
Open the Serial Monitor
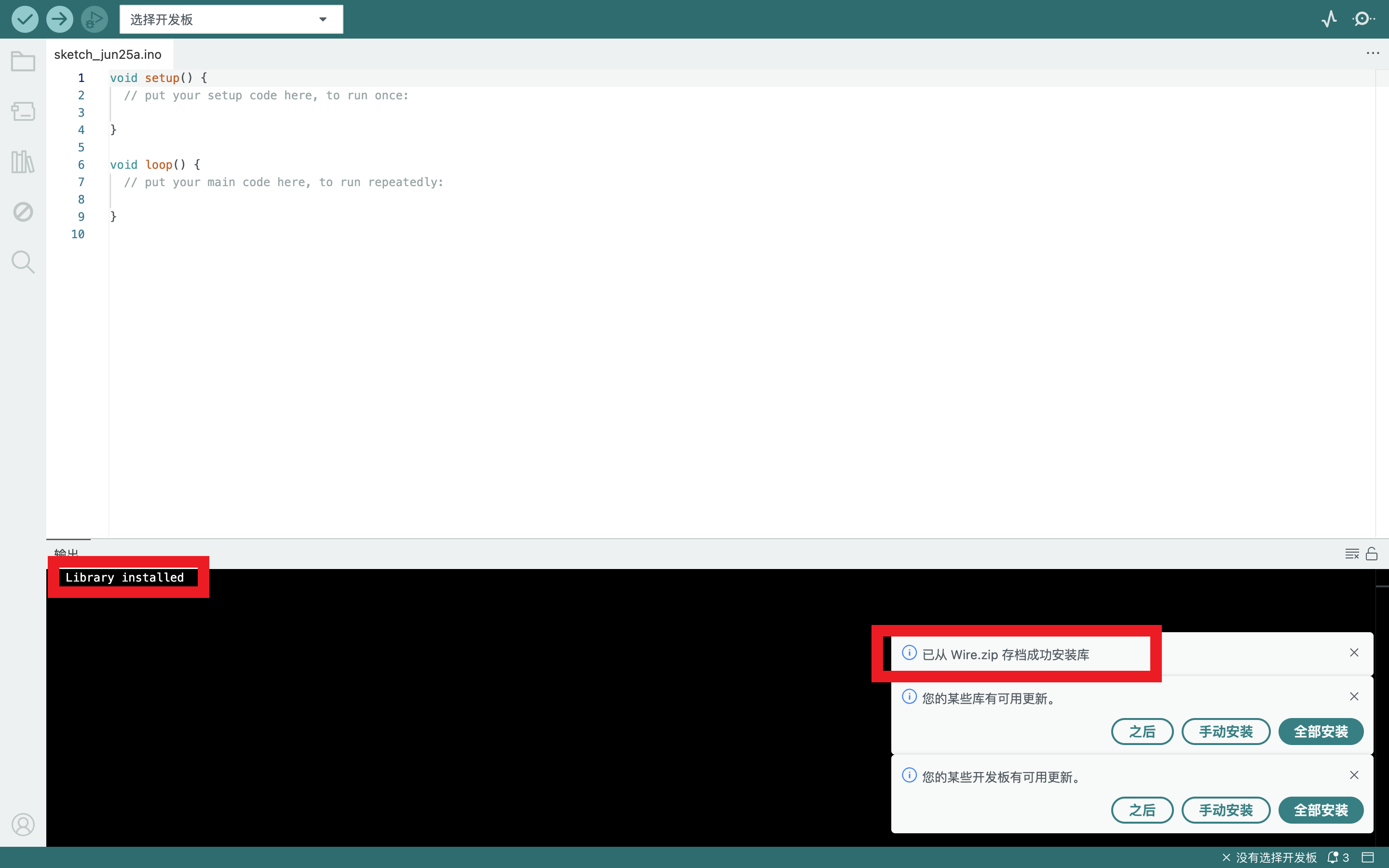coord(1364,19)
